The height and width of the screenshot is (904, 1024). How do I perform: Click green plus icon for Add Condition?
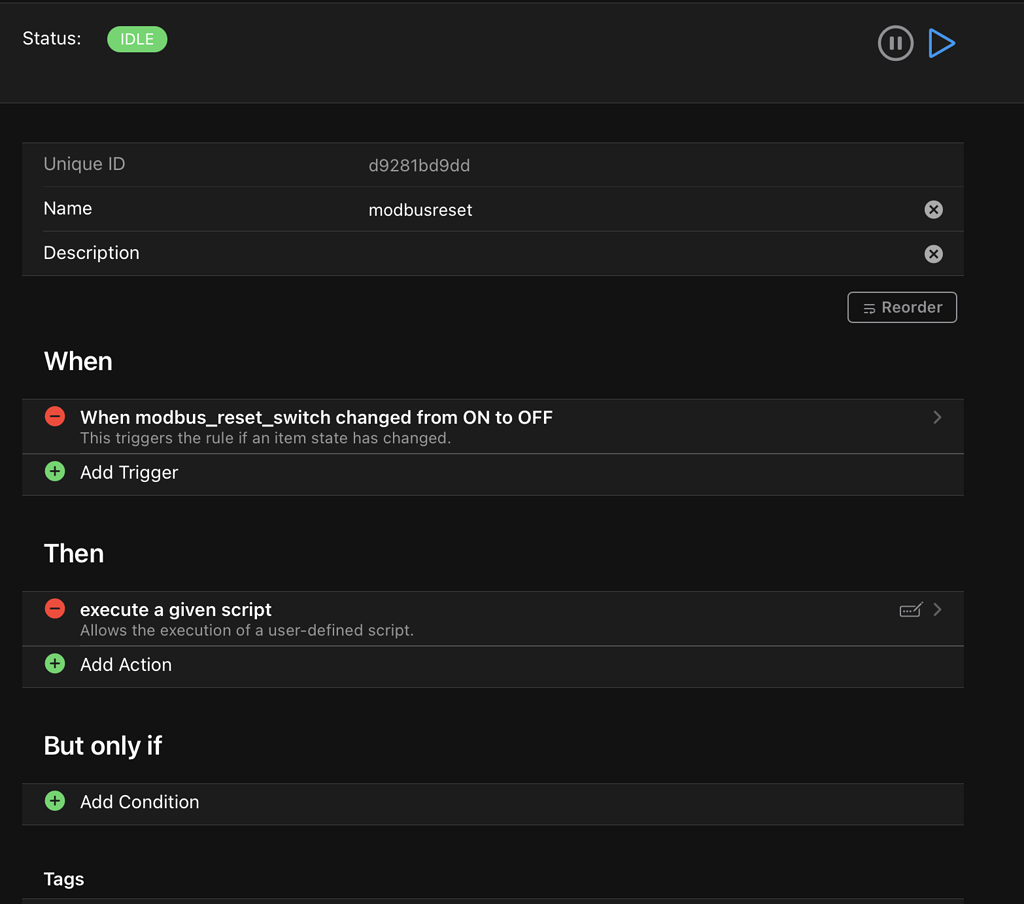(55, 801)
